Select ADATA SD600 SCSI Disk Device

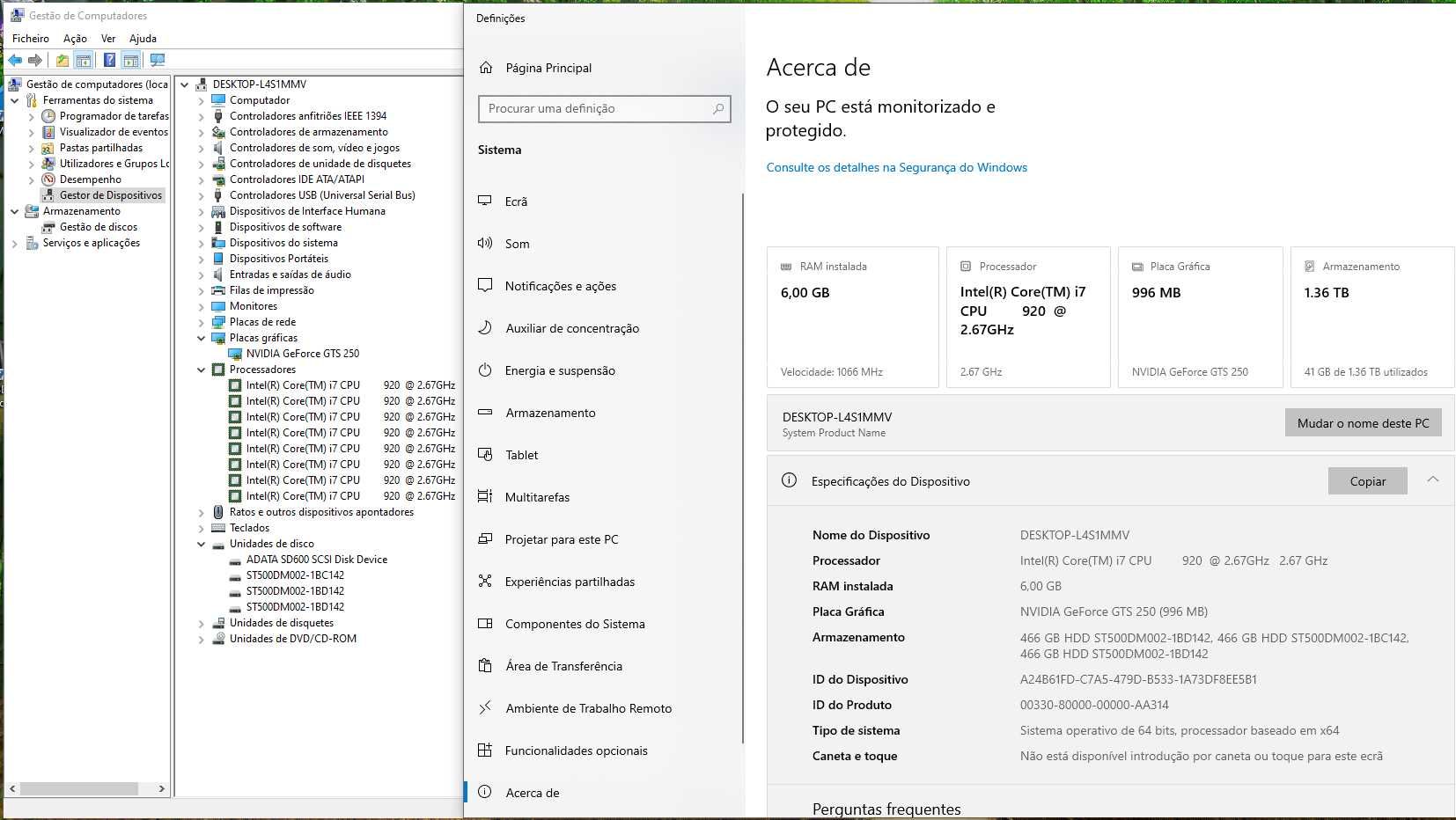(x=316, y=560)
